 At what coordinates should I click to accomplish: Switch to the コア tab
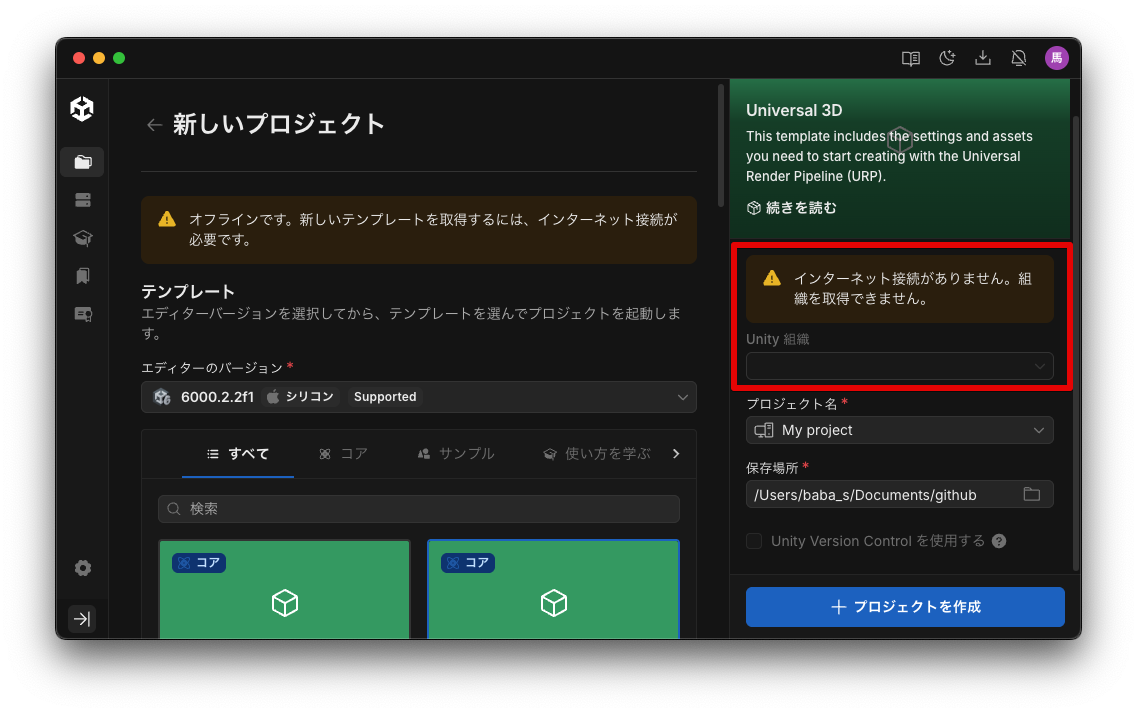coord(344,454)
